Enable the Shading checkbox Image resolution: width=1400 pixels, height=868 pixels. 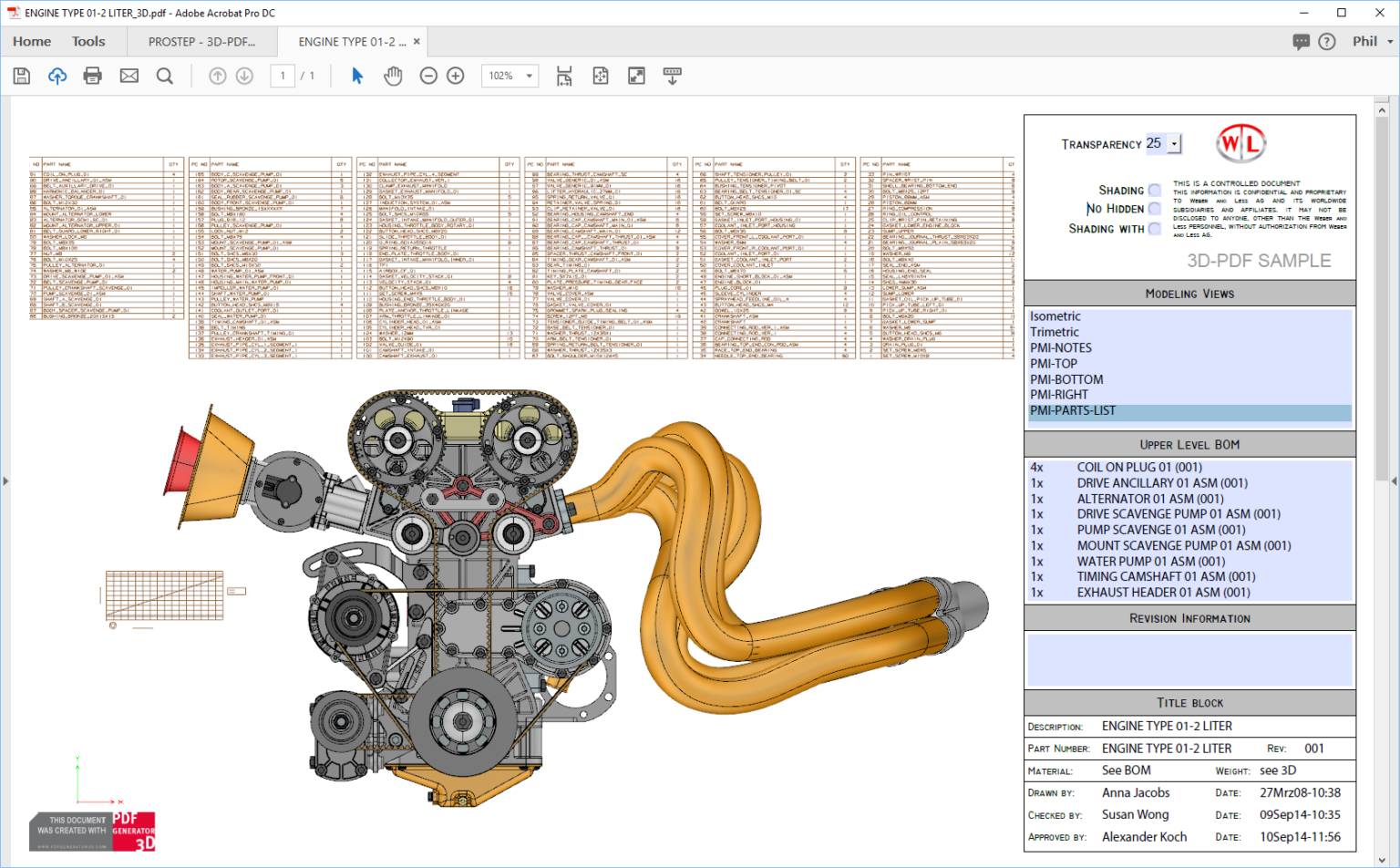[x=1154, y=190]
